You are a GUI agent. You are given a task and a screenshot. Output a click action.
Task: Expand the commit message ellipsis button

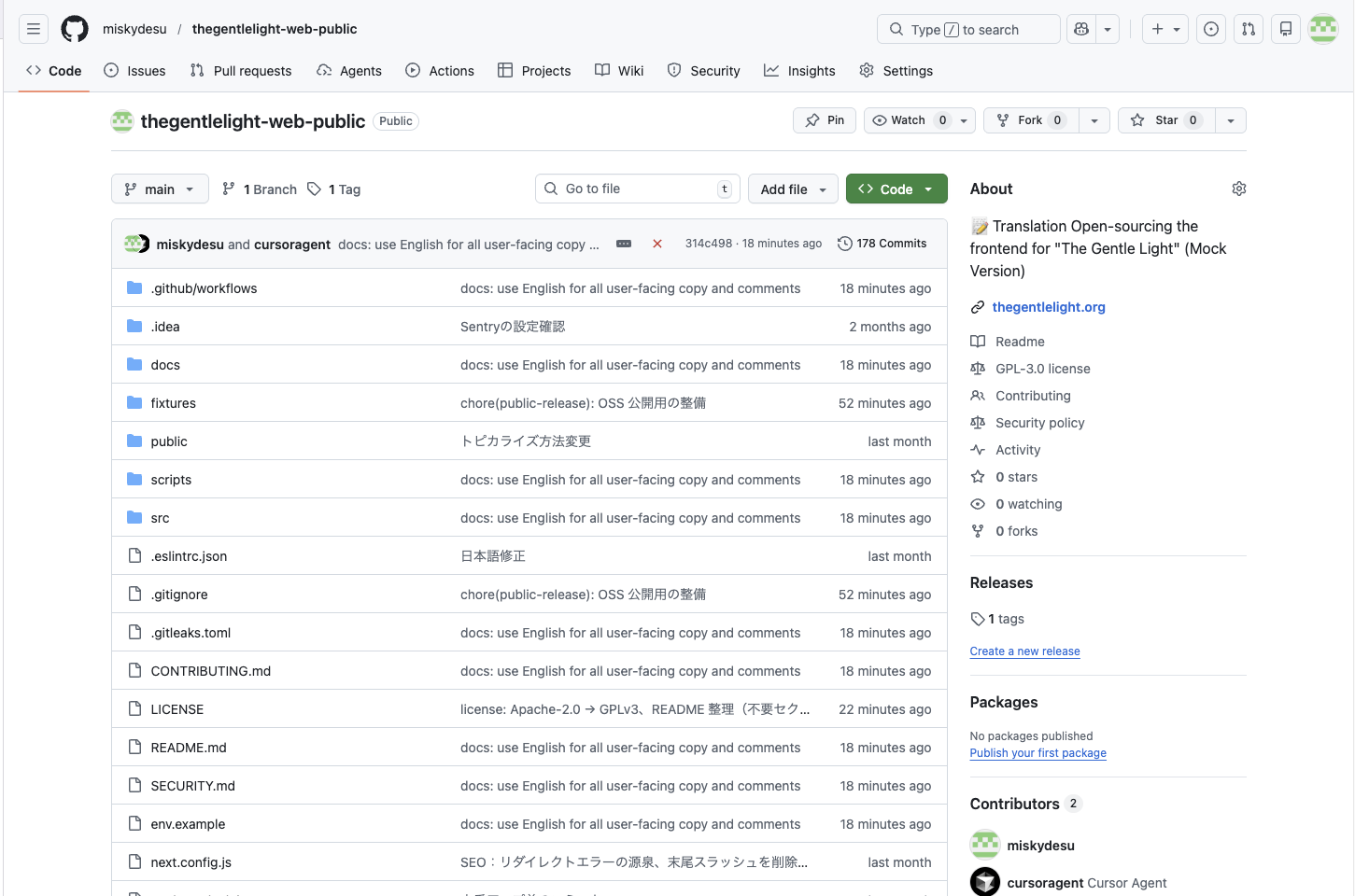coord(624,244)
